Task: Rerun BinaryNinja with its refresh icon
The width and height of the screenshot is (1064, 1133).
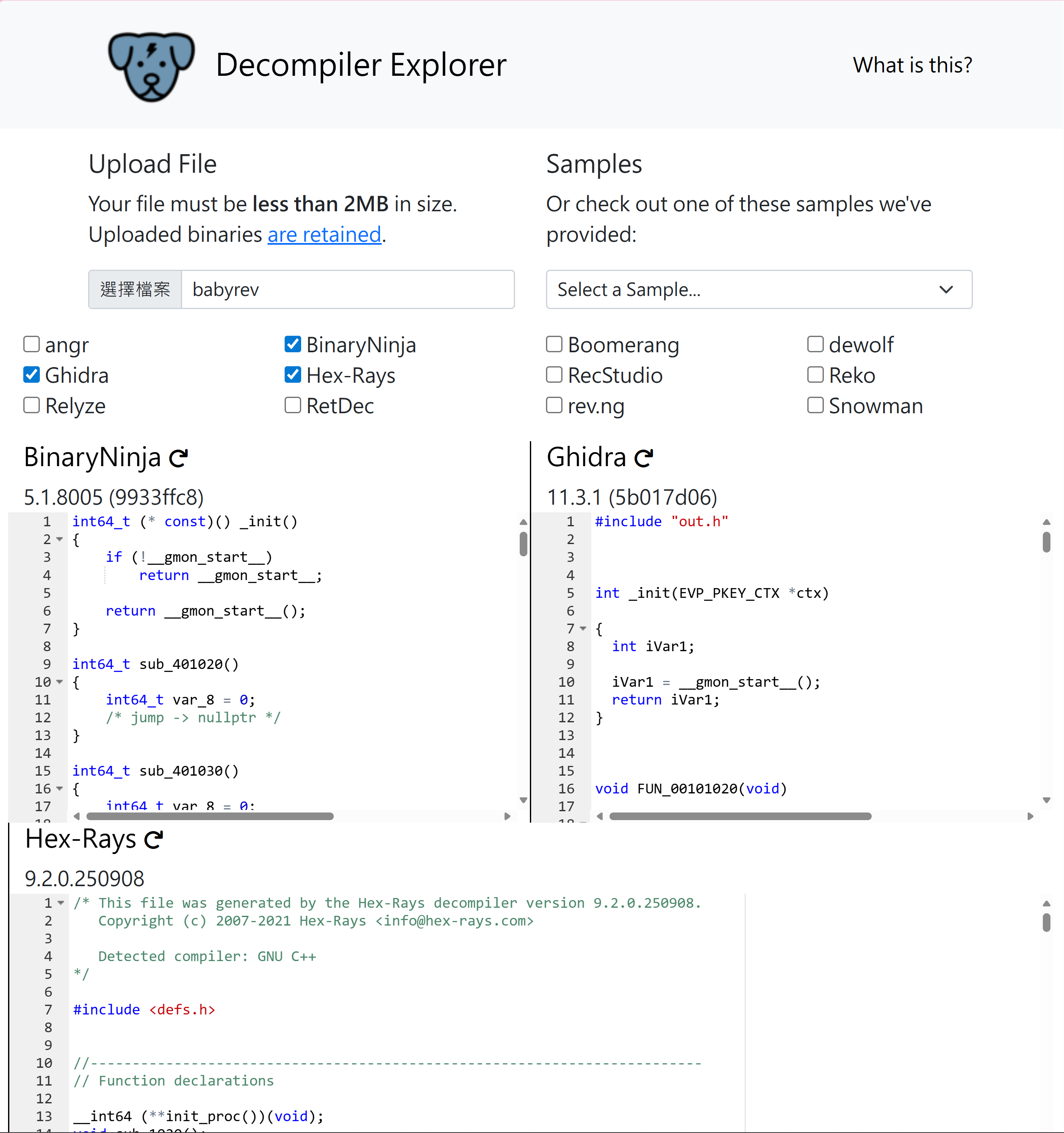Action: tap(178, 458)
